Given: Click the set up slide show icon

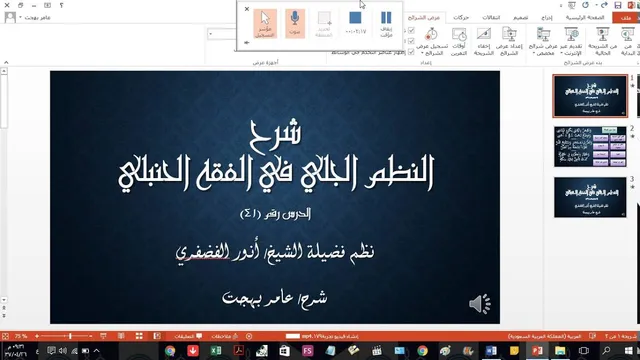Looking at the screenshot, I should pyautogui.click(x=509, y=42).
